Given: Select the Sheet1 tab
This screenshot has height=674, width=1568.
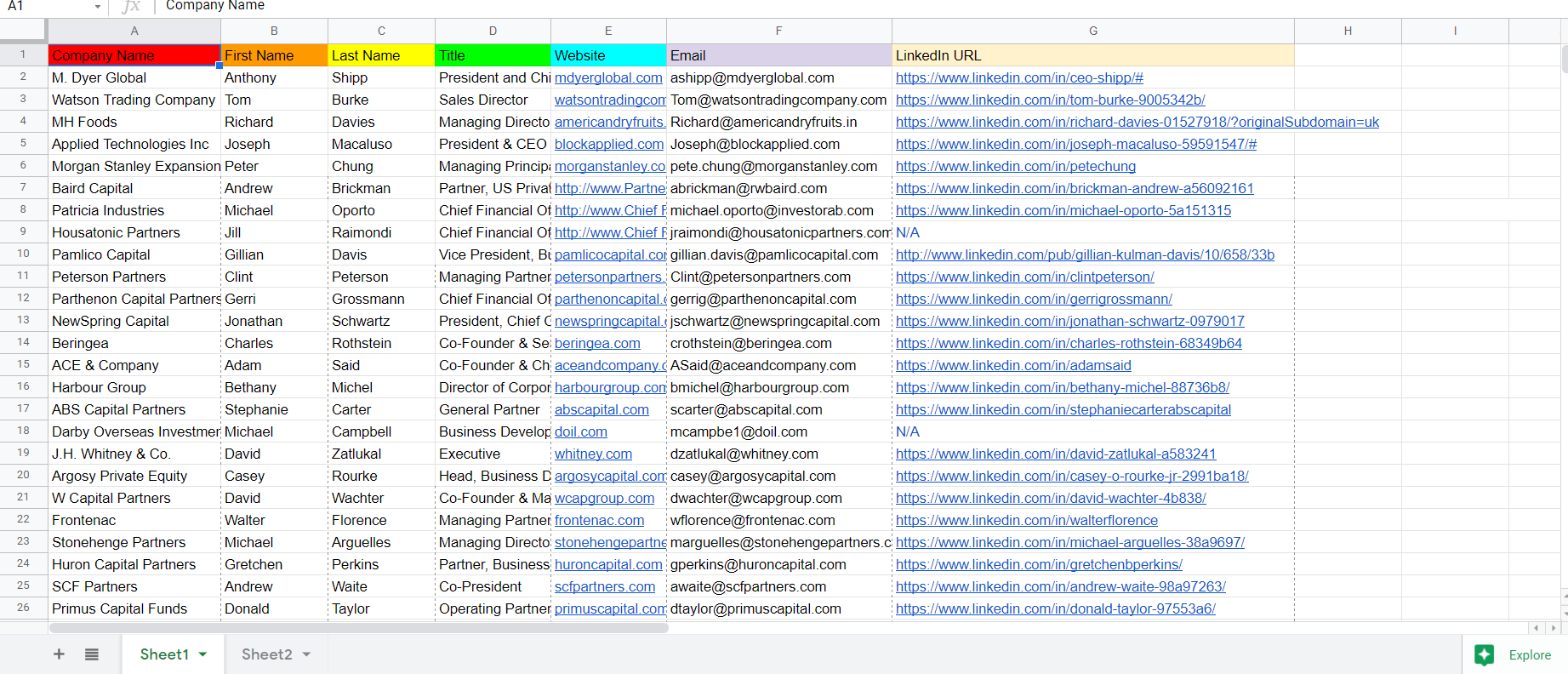Looking at the screenshot, I should pos(164,654).
